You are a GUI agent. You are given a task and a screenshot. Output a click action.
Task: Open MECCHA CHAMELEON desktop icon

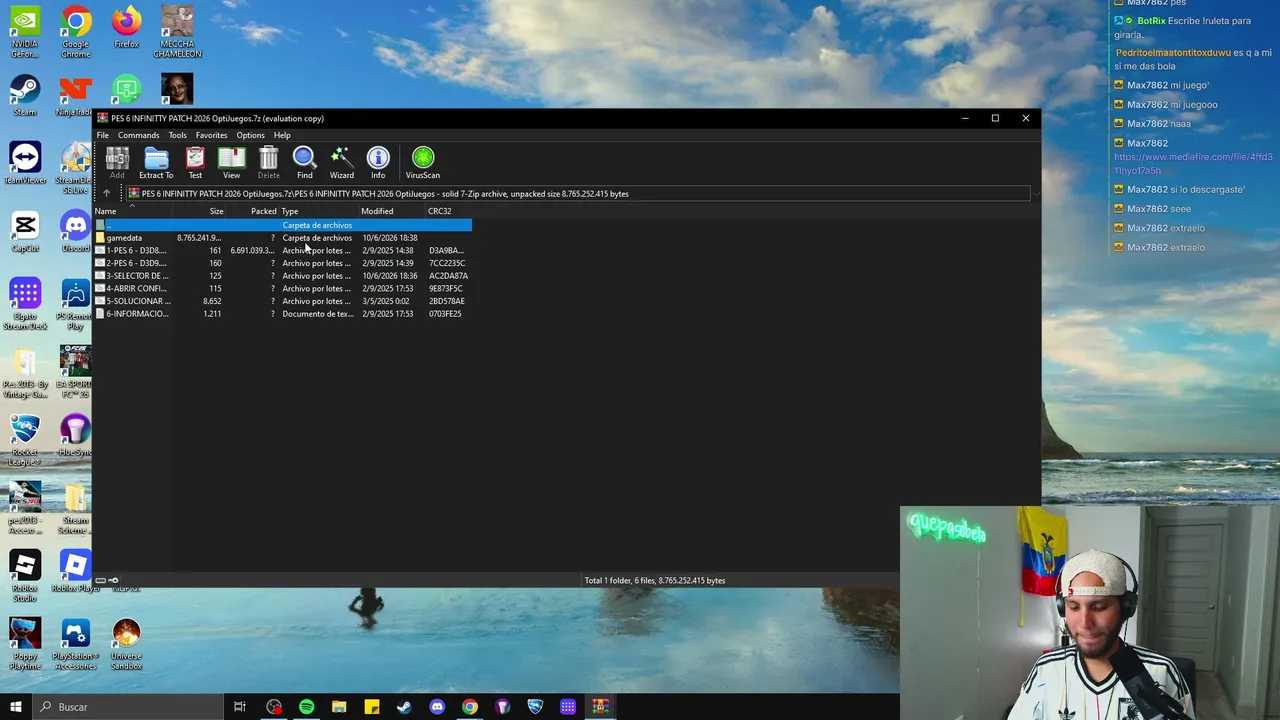(x=177, y=32)
